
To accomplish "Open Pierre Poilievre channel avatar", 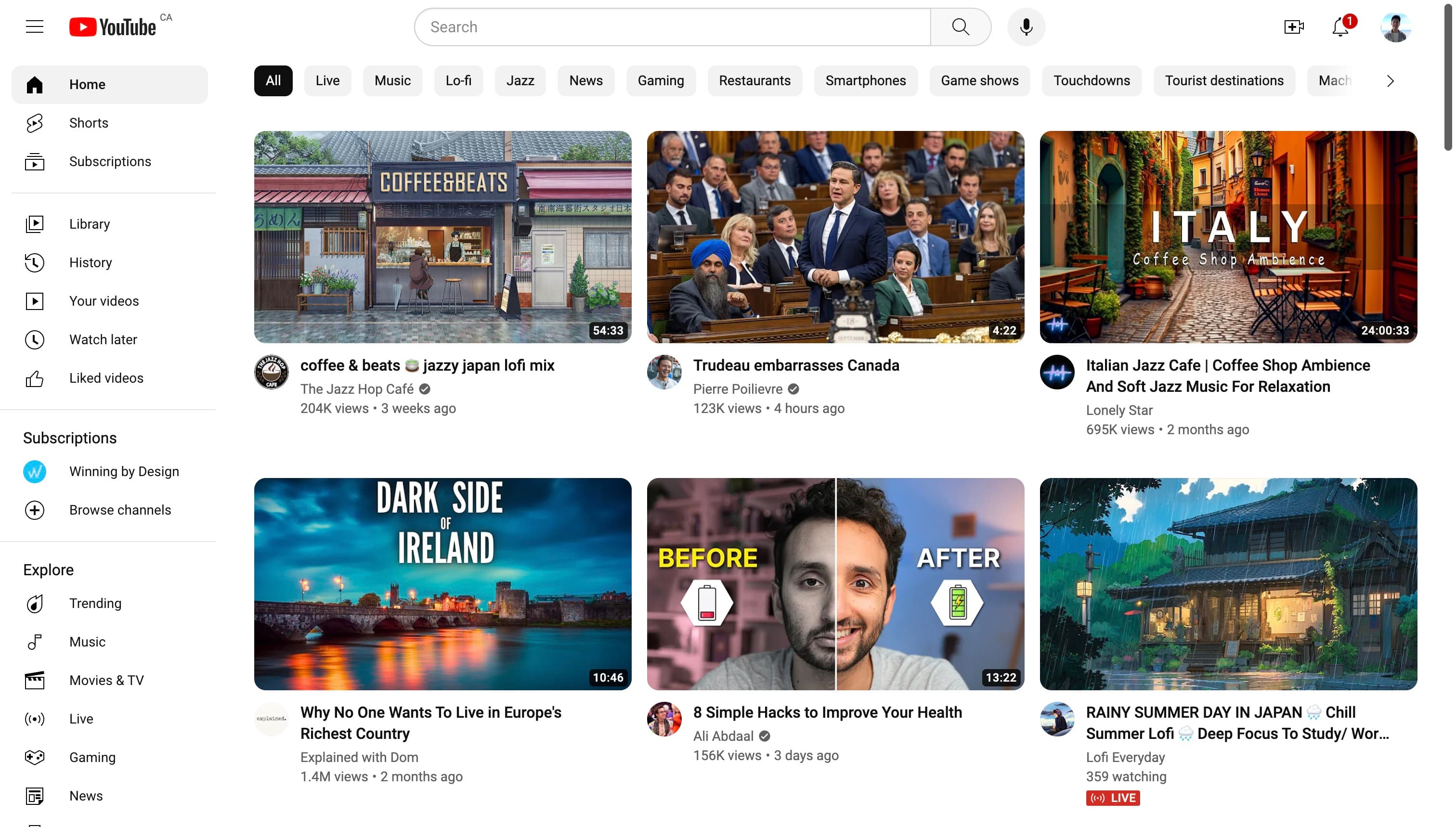I will tap(664, 372).
